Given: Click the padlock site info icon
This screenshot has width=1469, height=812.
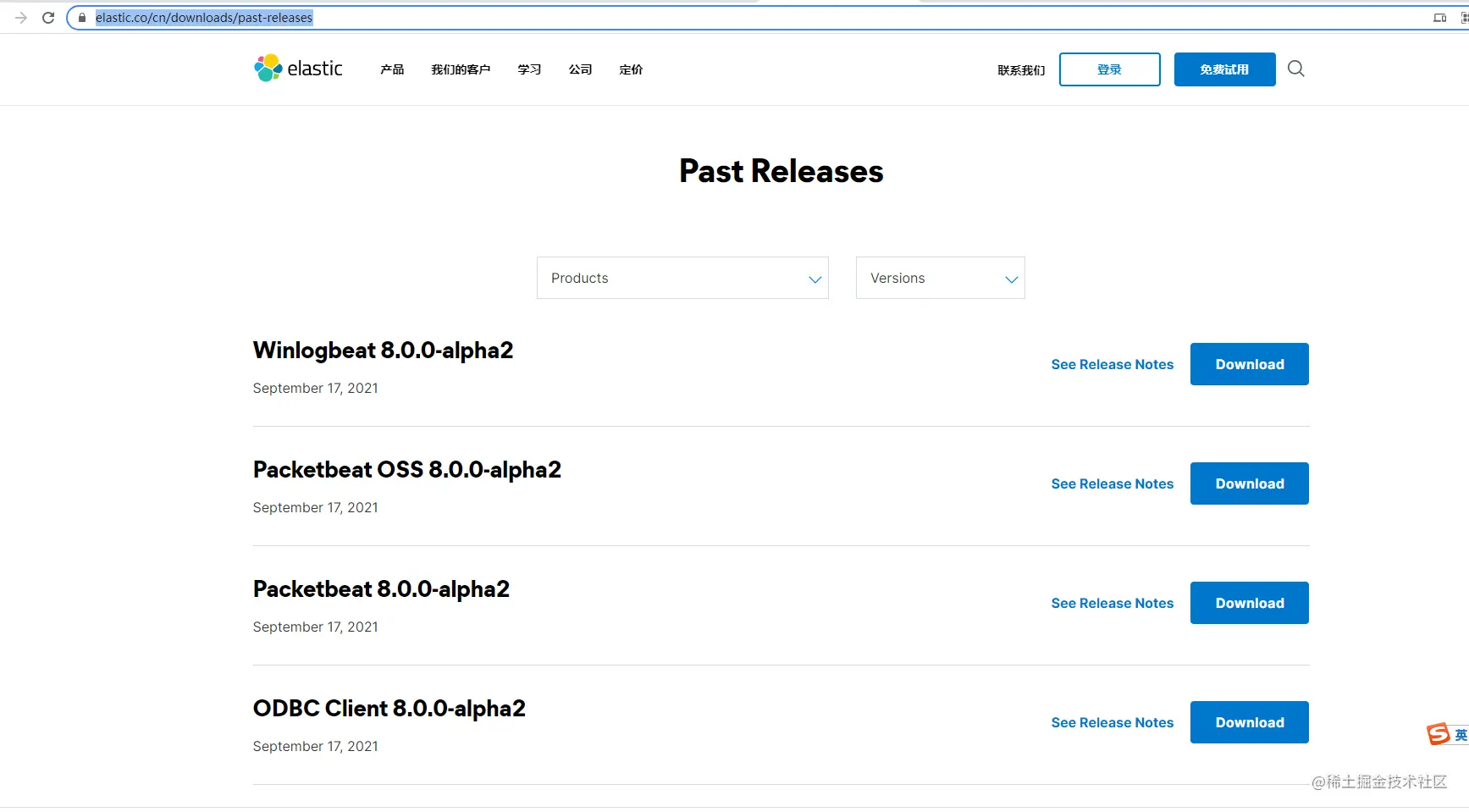Looking at the screenshot, I should [x=82, y=18].
